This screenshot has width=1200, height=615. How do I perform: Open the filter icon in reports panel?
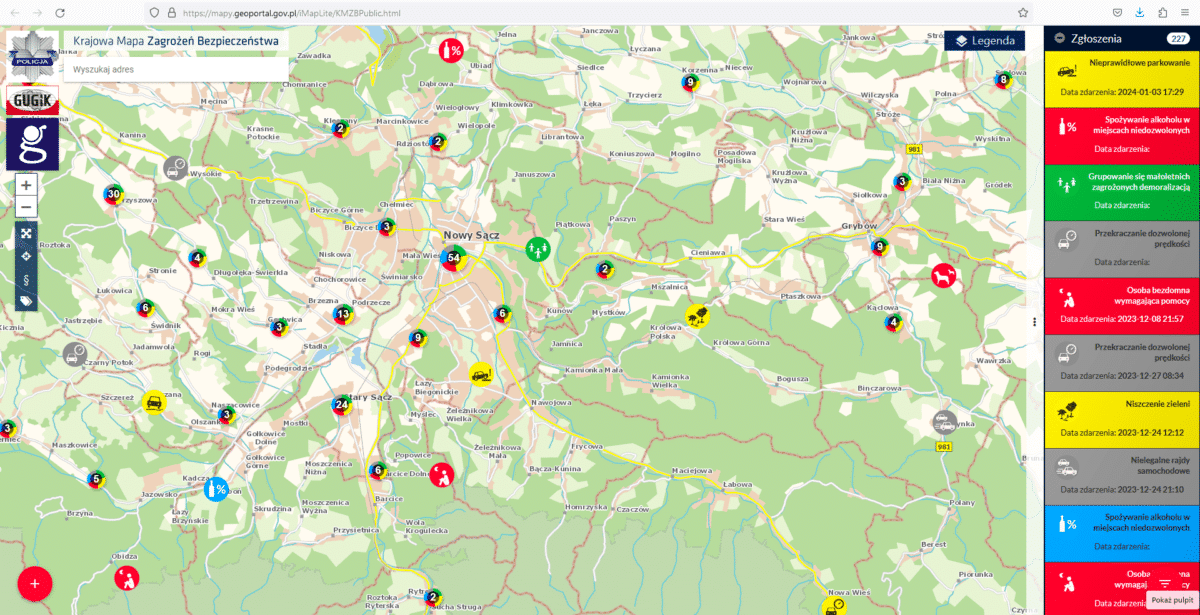click(x=1164, y=583)
